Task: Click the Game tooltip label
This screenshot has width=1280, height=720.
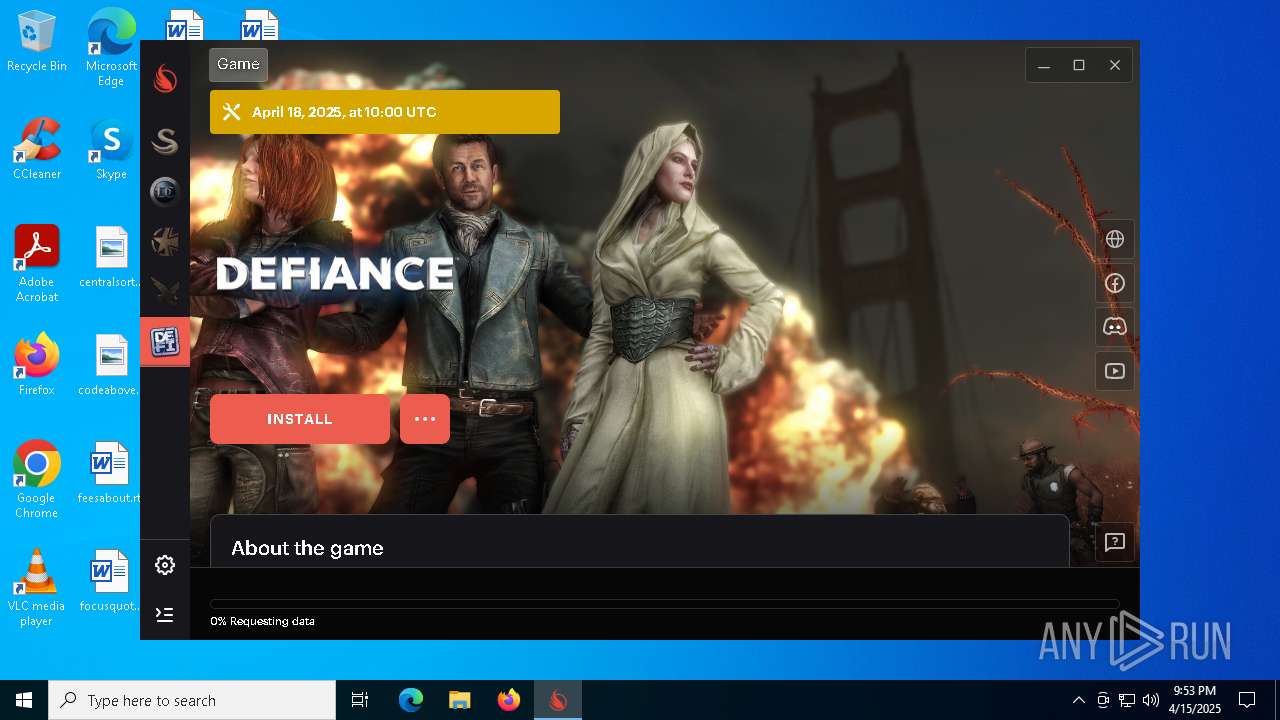Action: pos(238,64)
